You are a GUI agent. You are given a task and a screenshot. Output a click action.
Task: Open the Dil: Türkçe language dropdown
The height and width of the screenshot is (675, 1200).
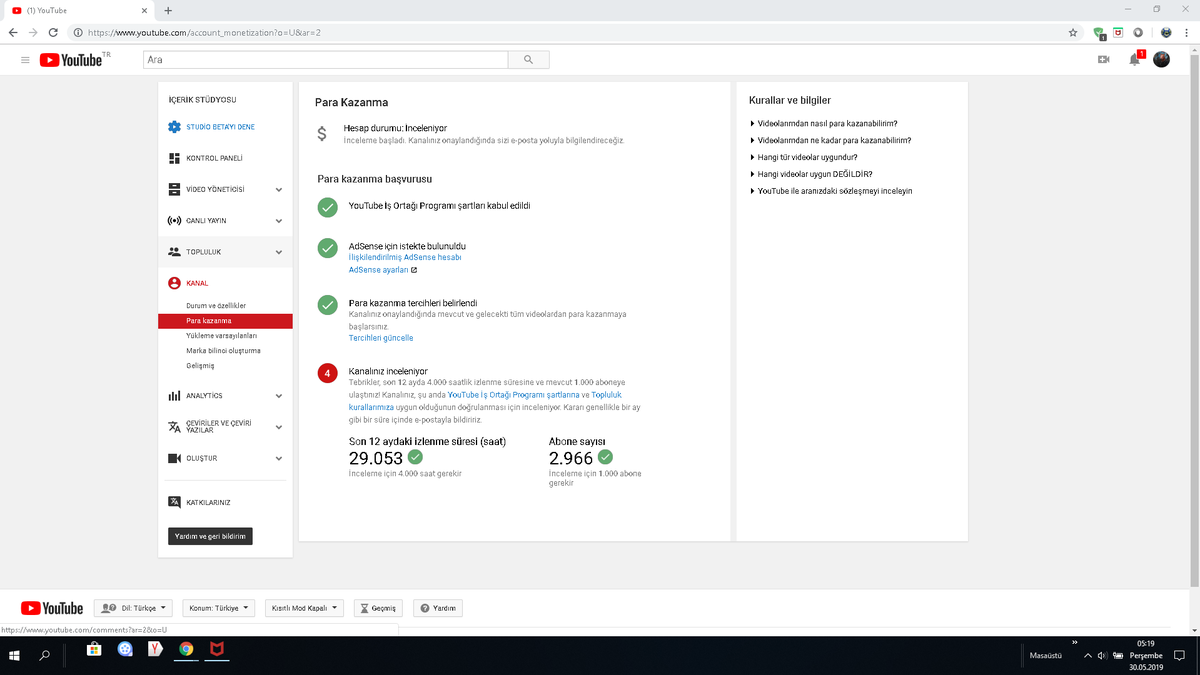133,608
